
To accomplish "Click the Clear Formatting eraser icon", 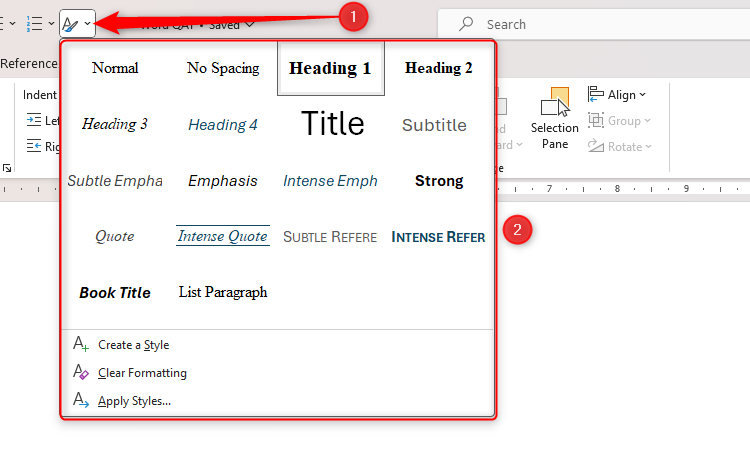I will tap(80, 372).
